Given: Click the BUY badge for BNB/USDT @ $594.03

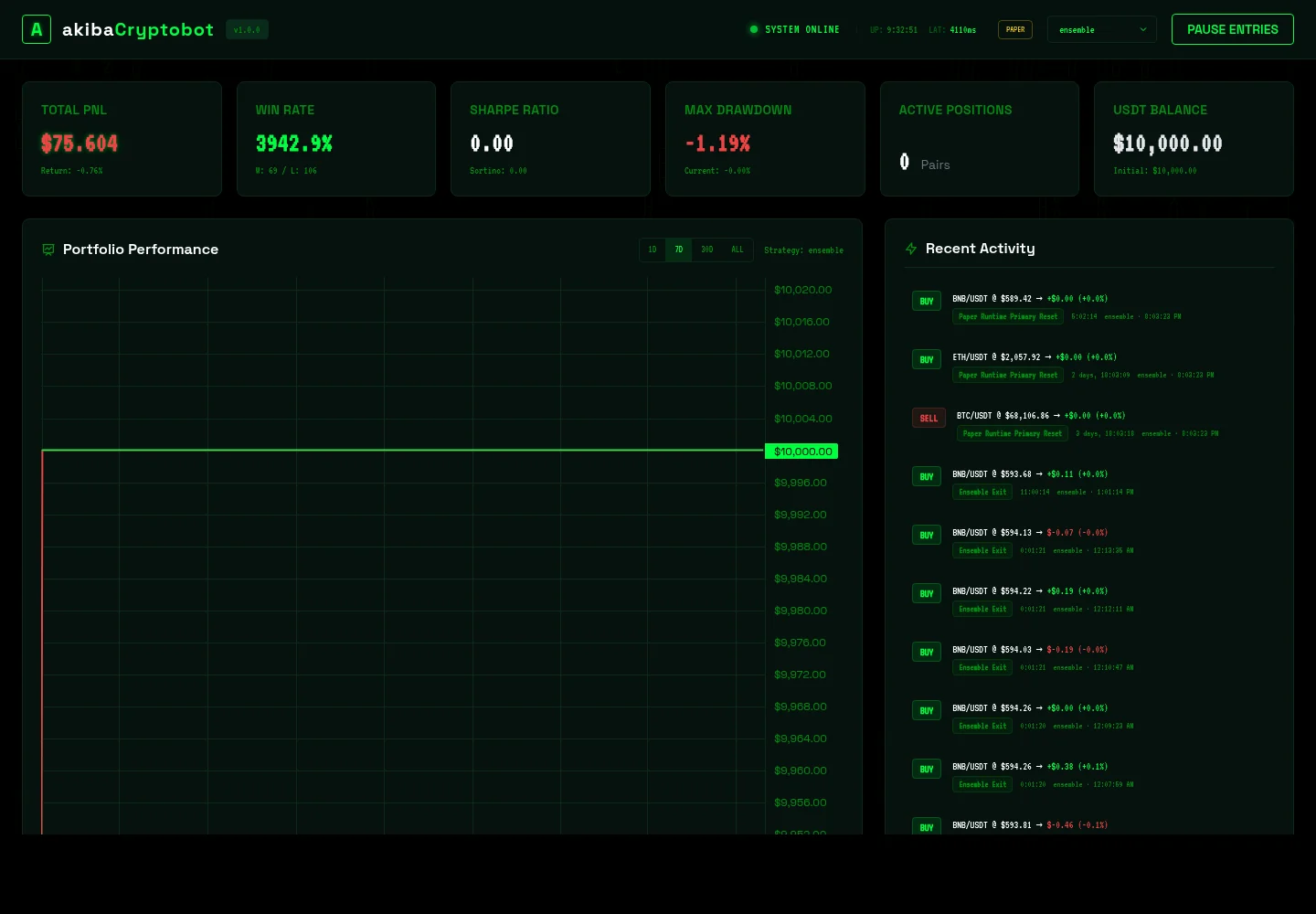Looking at the screenshot, I should [x=927, y=652].
